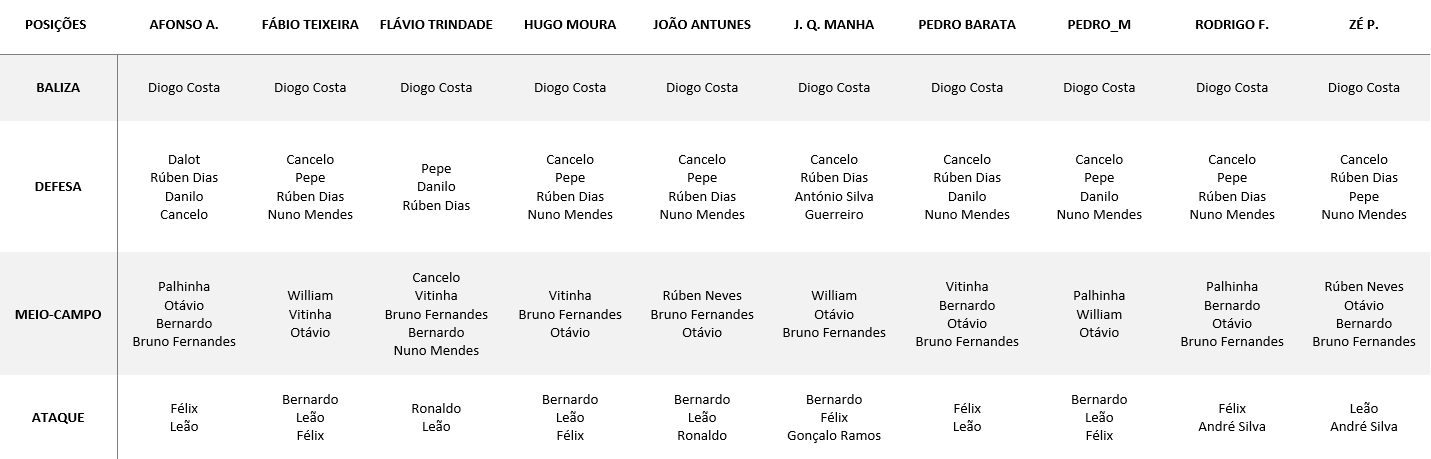Select the MEIO-CAMPO row label
The height and width of the screenshot is (459, 1431).
click(x=57, y=315)
